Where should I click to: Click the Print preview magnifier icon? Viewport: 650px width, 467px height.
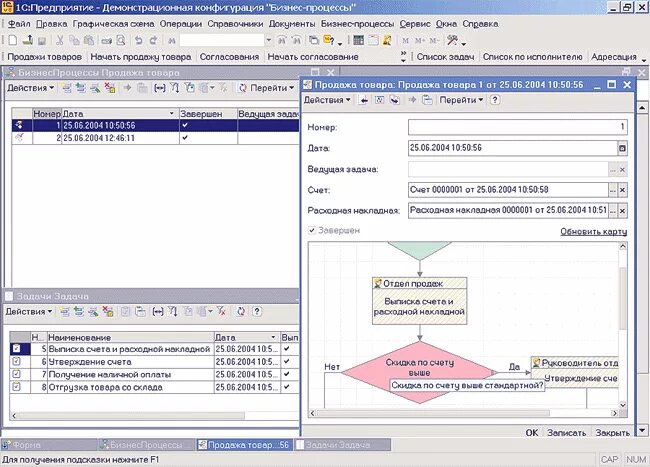pos(121,40)
